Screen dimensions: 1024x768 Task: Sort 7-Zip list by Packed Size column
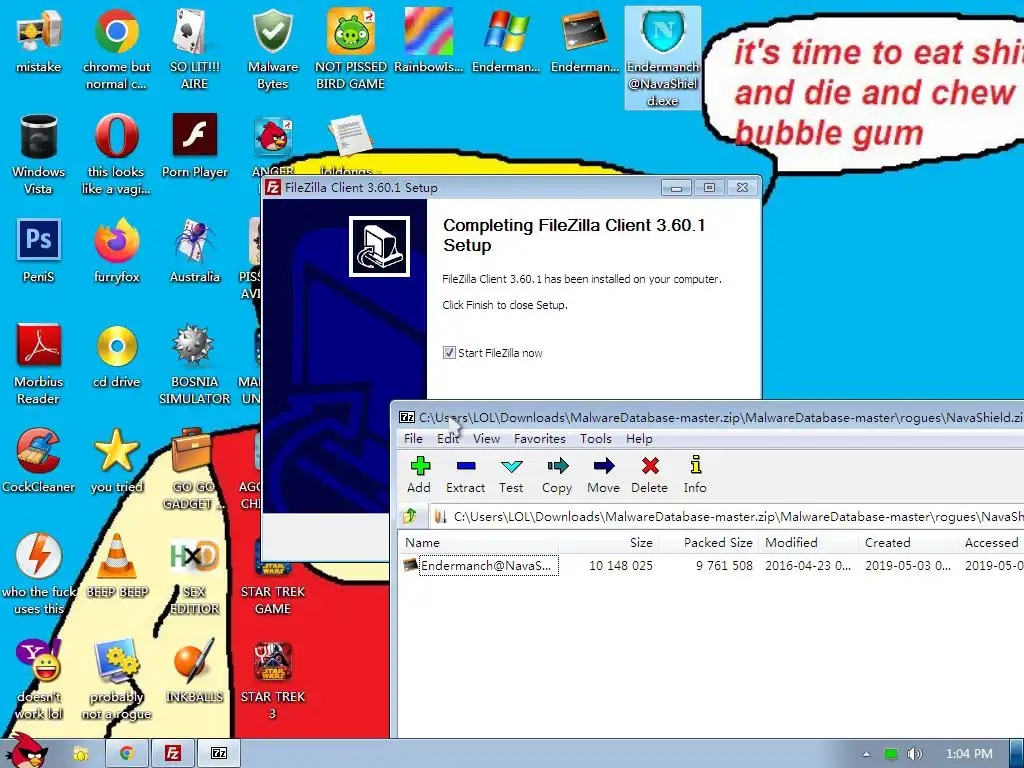click(x=709, y=543)
